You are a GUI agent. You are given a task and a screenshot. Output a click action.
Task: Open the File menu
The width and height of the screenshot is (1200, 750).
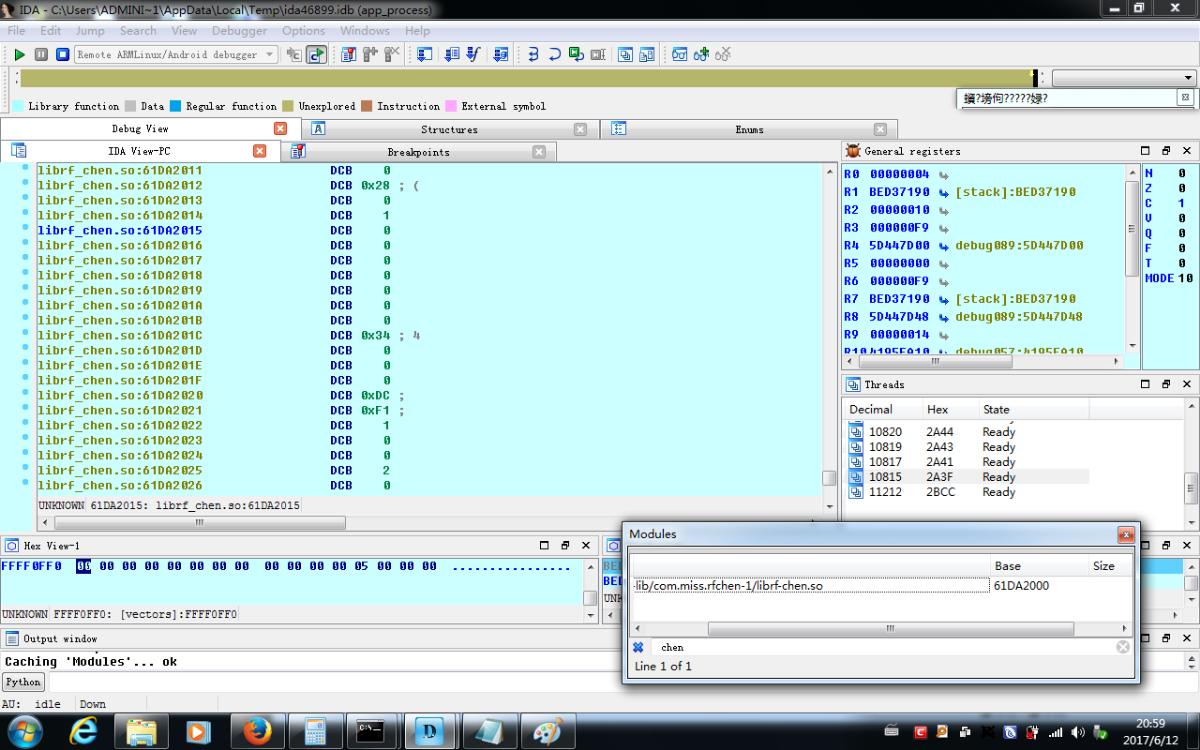click(17, 31)
